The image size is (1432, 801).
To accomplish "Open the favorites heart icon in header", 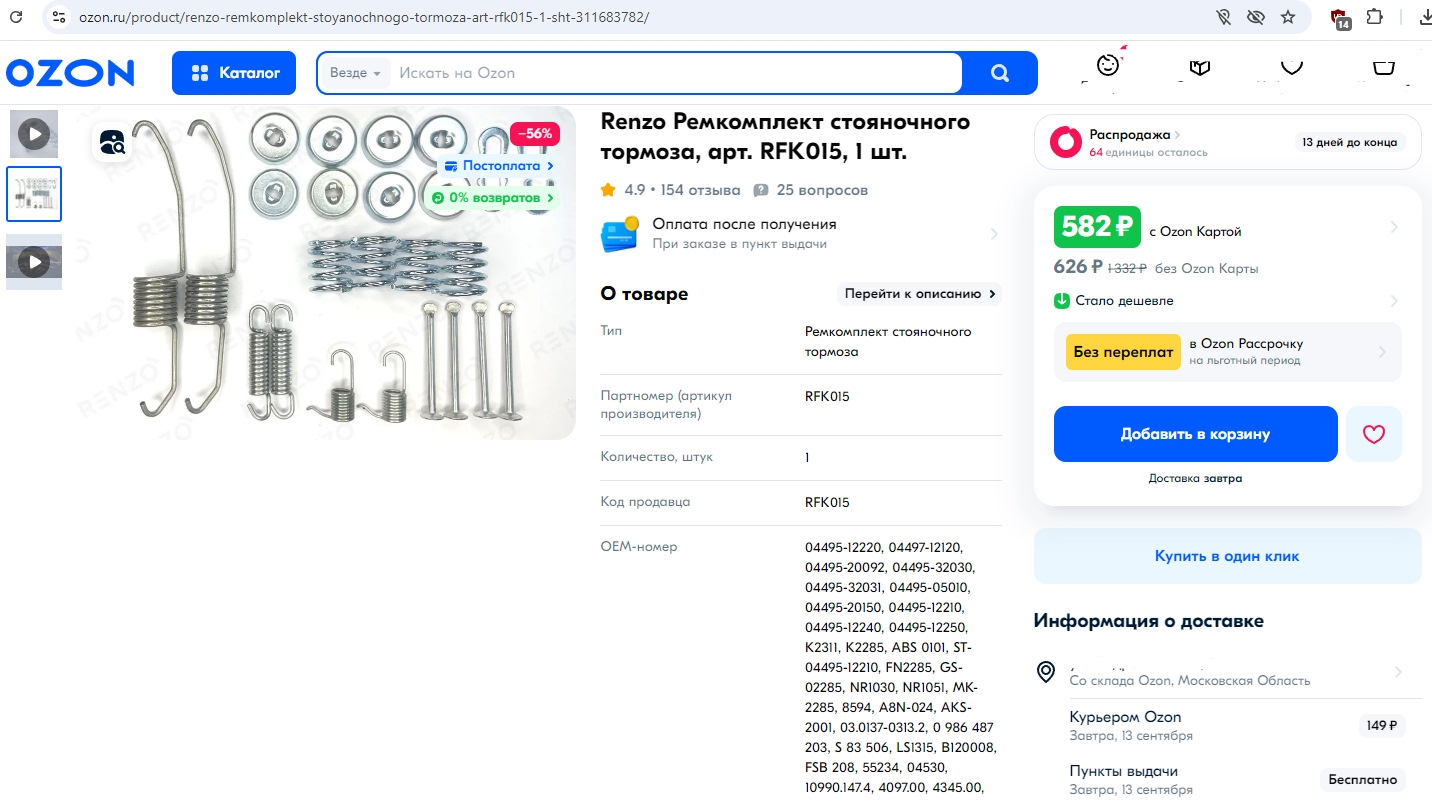I will pyautogui.click(x=1292, y=67).
